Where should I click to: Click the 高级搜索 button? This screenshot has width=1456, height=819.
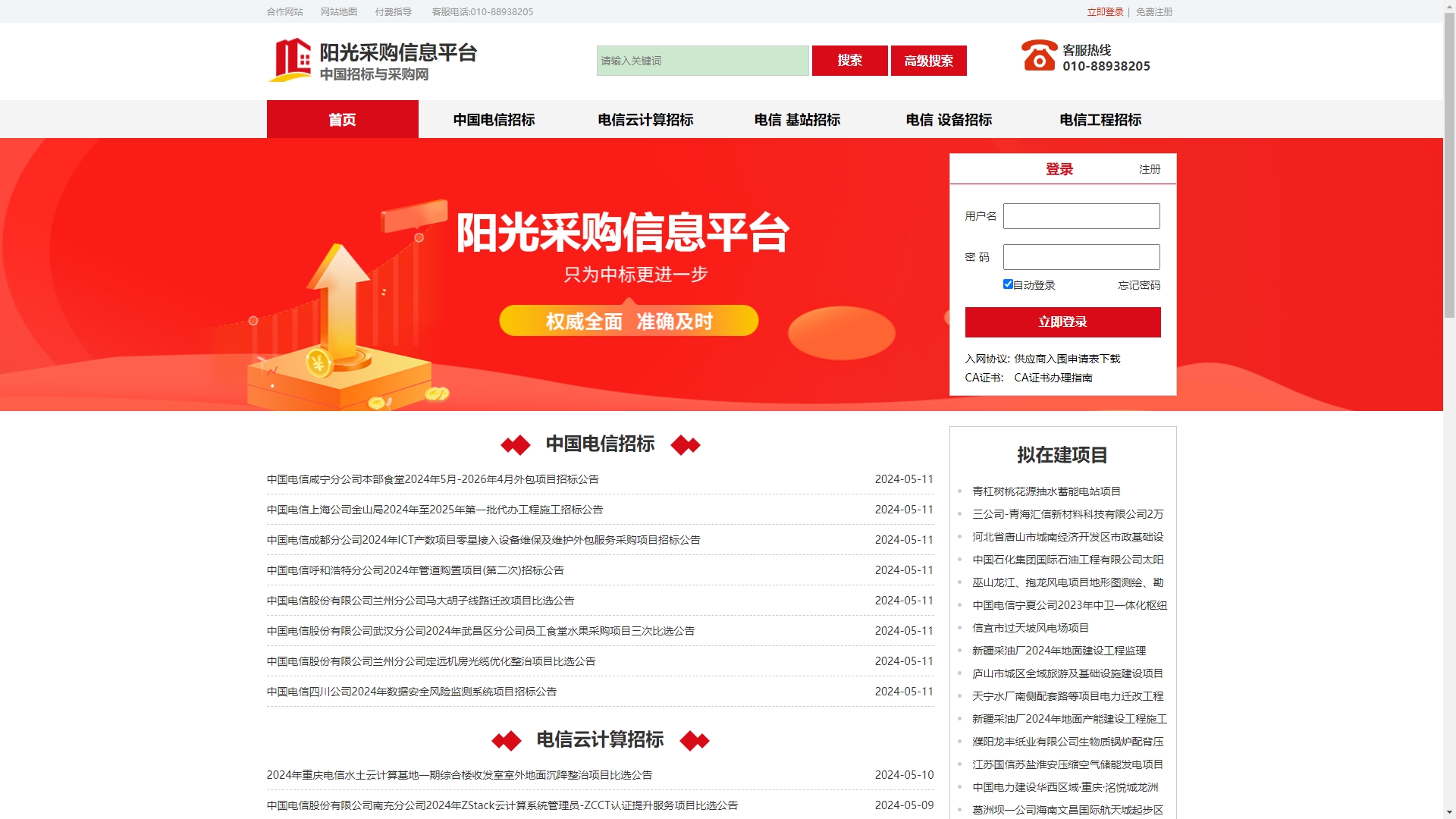(x=928, y=61)
